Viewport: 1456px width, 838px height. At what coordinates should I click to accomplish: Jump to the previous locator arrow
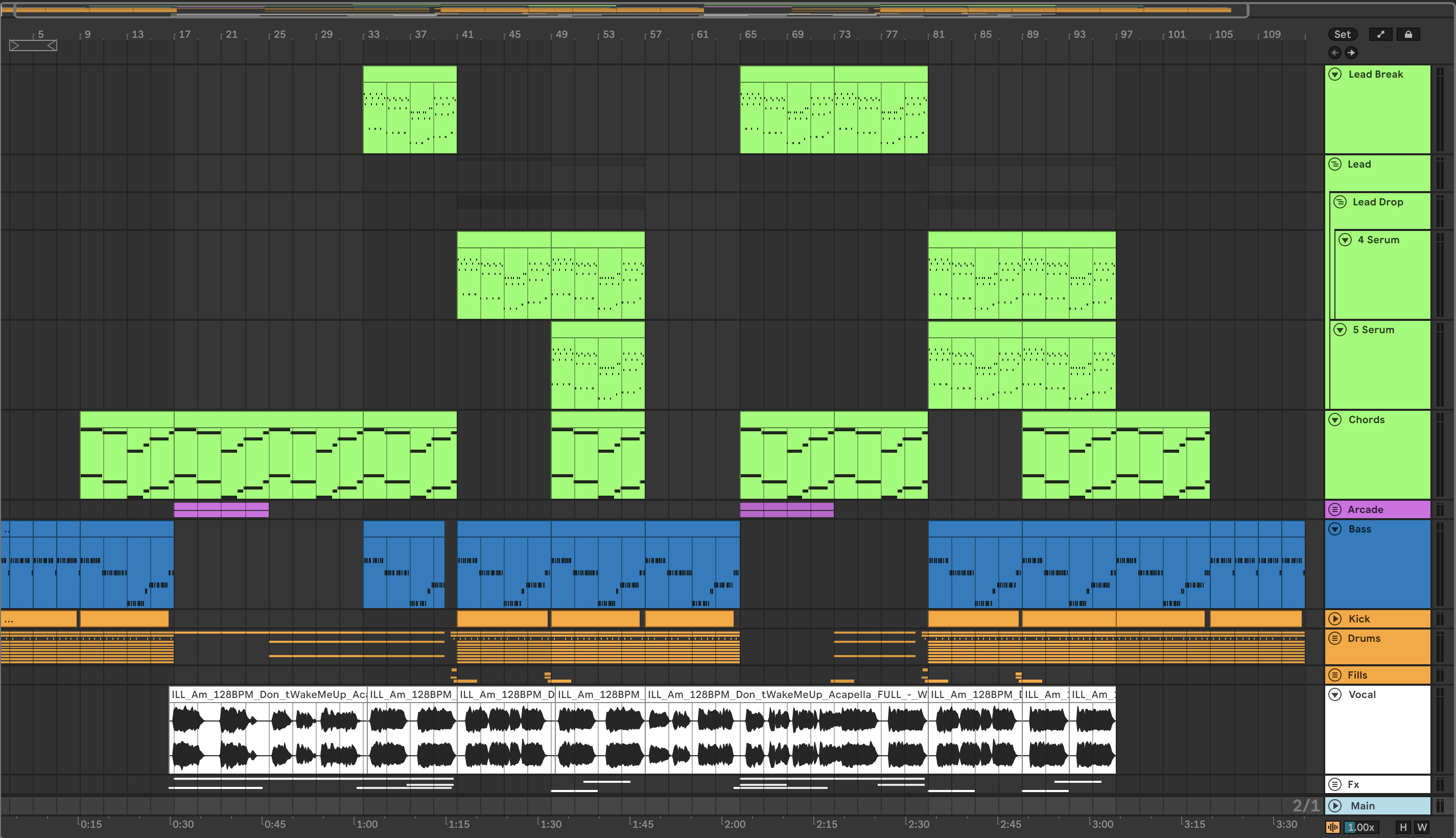click(x=1334, y=53)
